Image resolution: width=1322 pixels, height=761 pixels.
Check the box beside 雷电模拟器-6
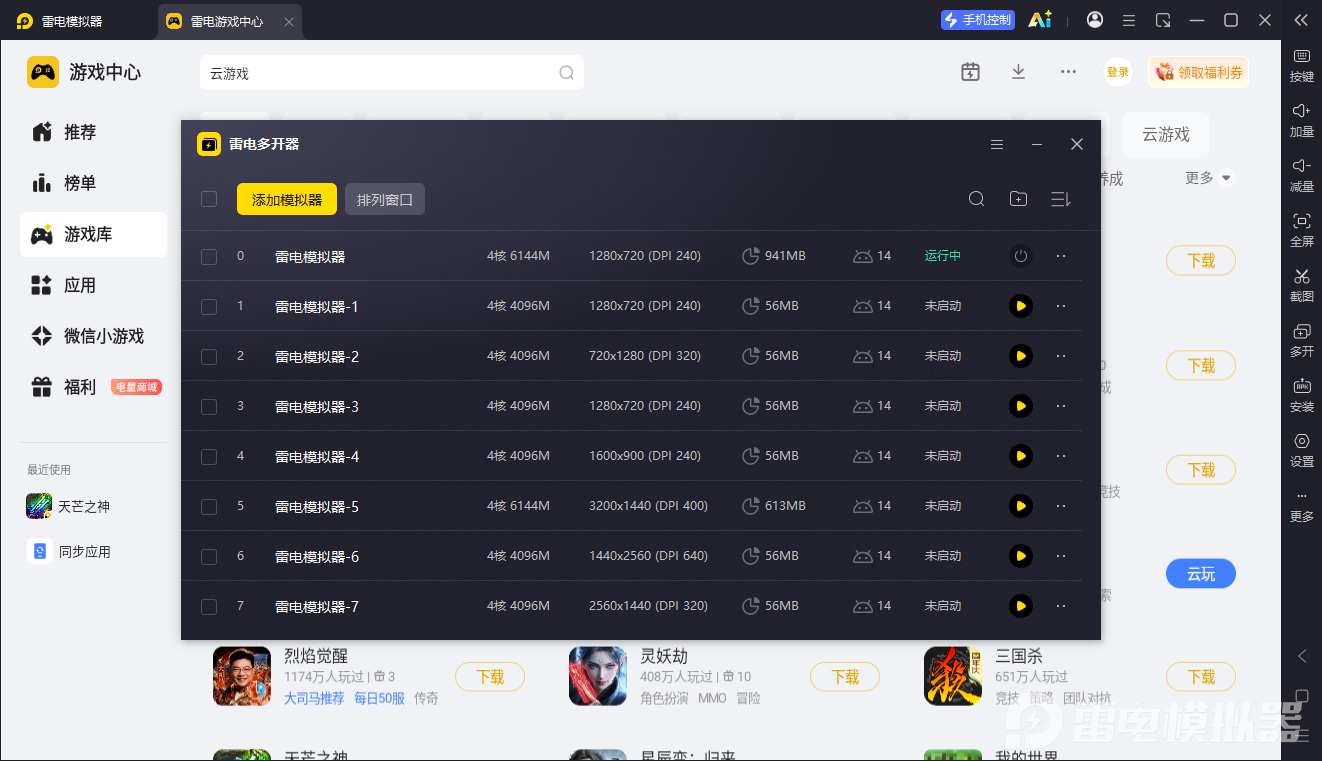[209, 556]
